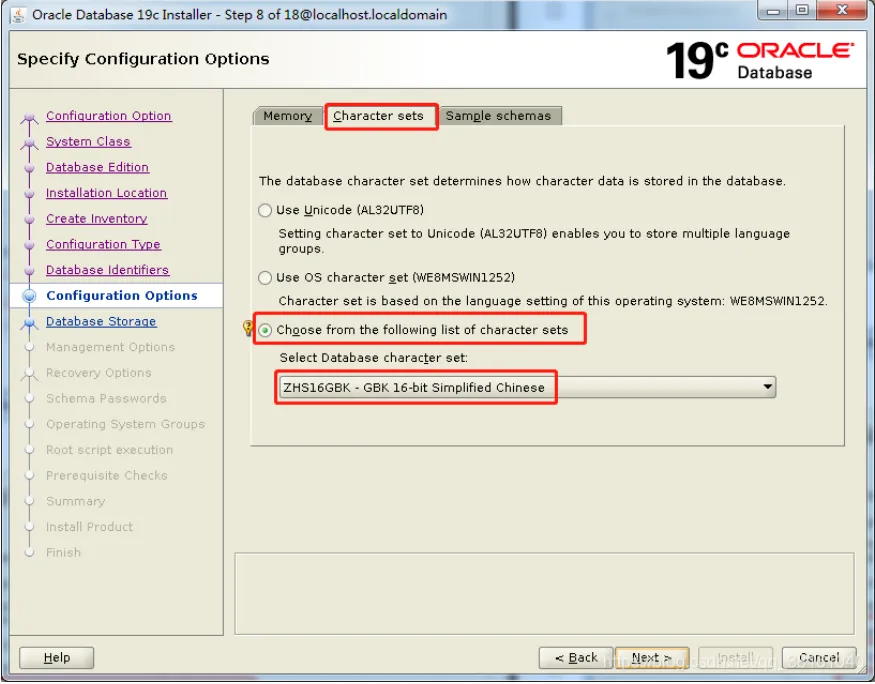Click the Oracle Database 19c logo

pyautogui.click(x=759, y=60)
